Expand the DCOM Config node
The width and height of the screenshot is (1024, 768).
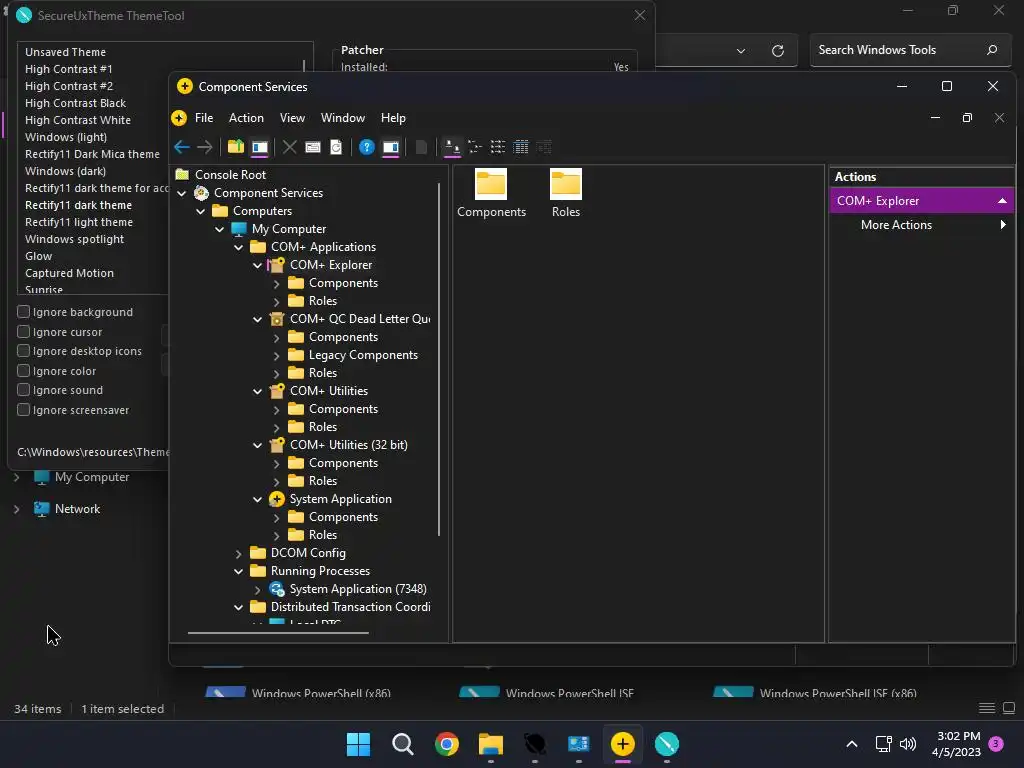[238, 553]
